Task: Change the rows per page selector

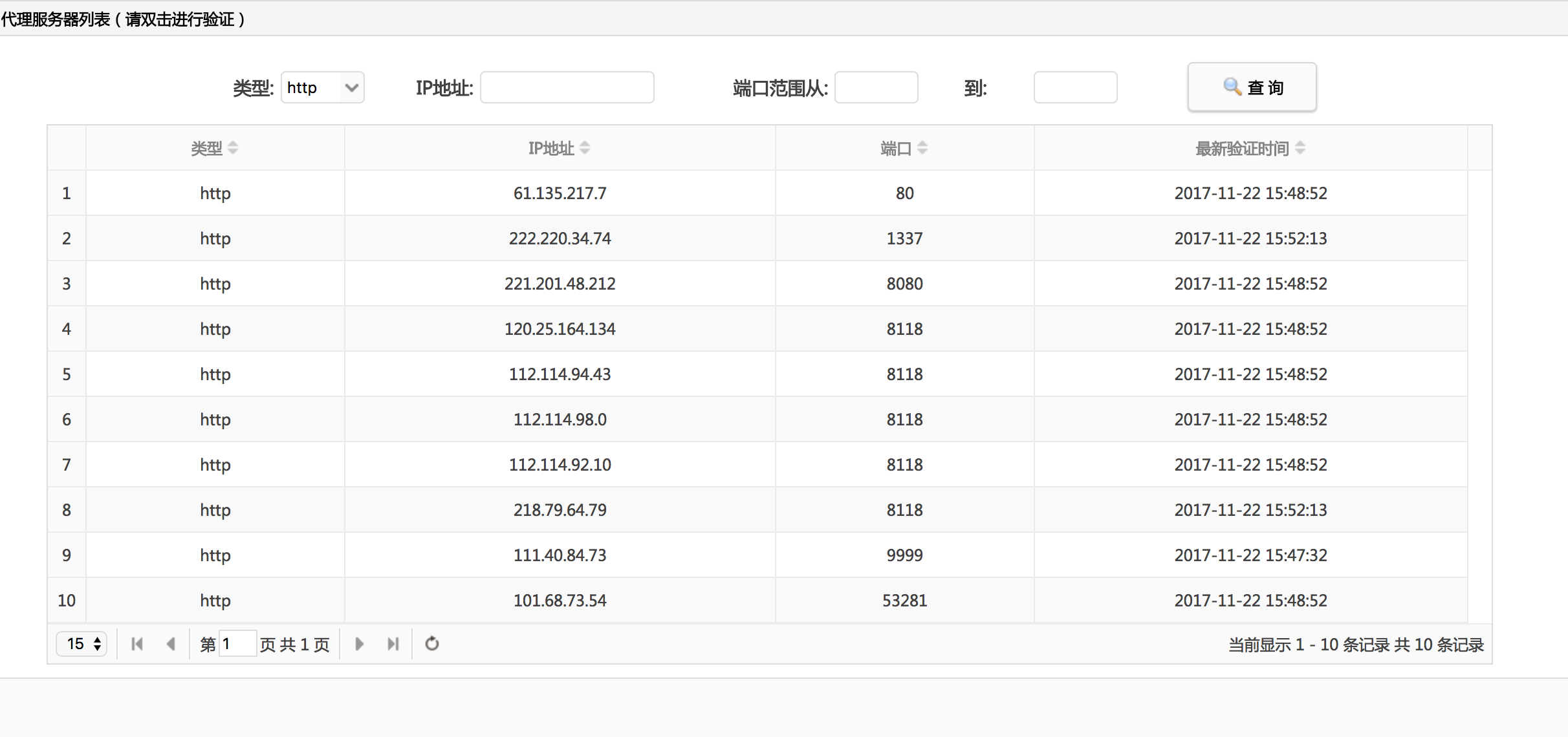Action: pos(82,644)
